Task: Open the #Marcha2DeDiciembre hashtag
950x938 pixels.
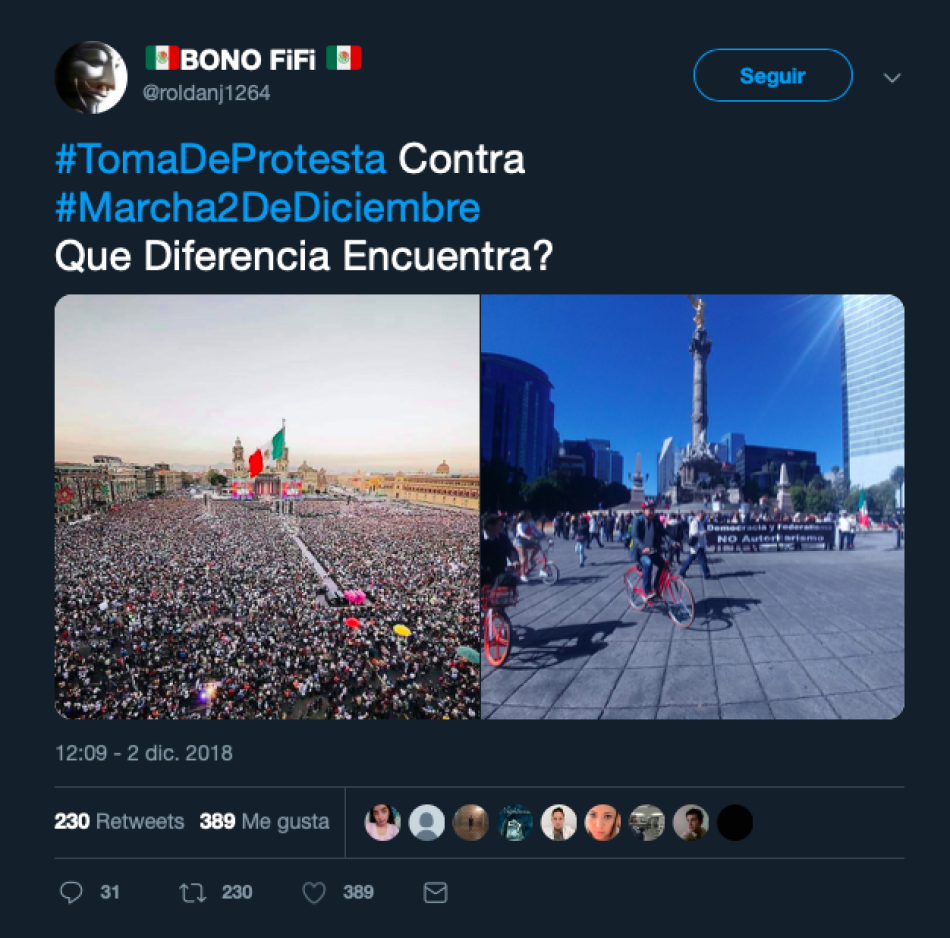Action: (x=267, y=208)
